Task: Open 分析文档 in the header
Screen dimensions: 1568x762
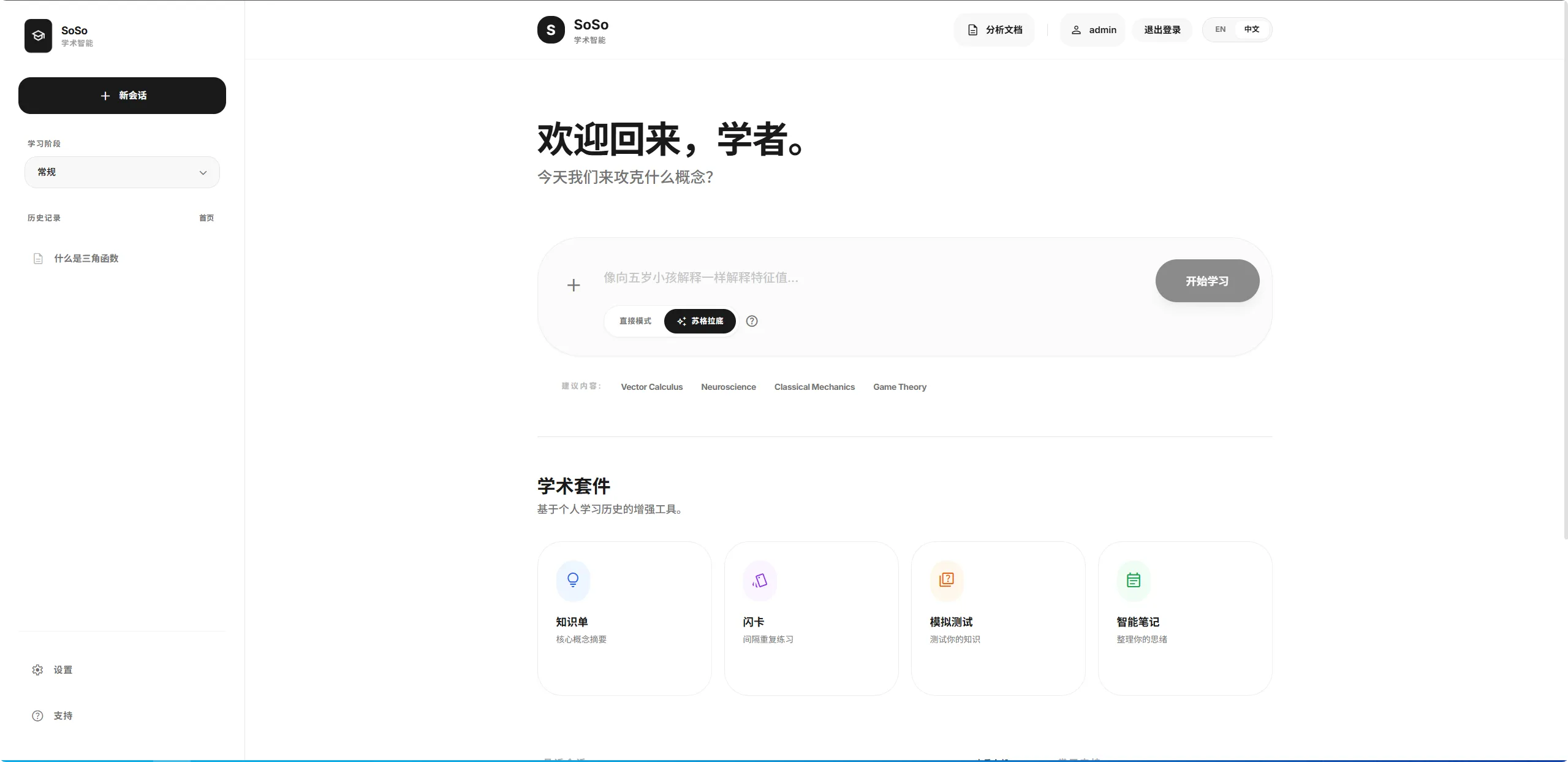Action: [994, 30]
